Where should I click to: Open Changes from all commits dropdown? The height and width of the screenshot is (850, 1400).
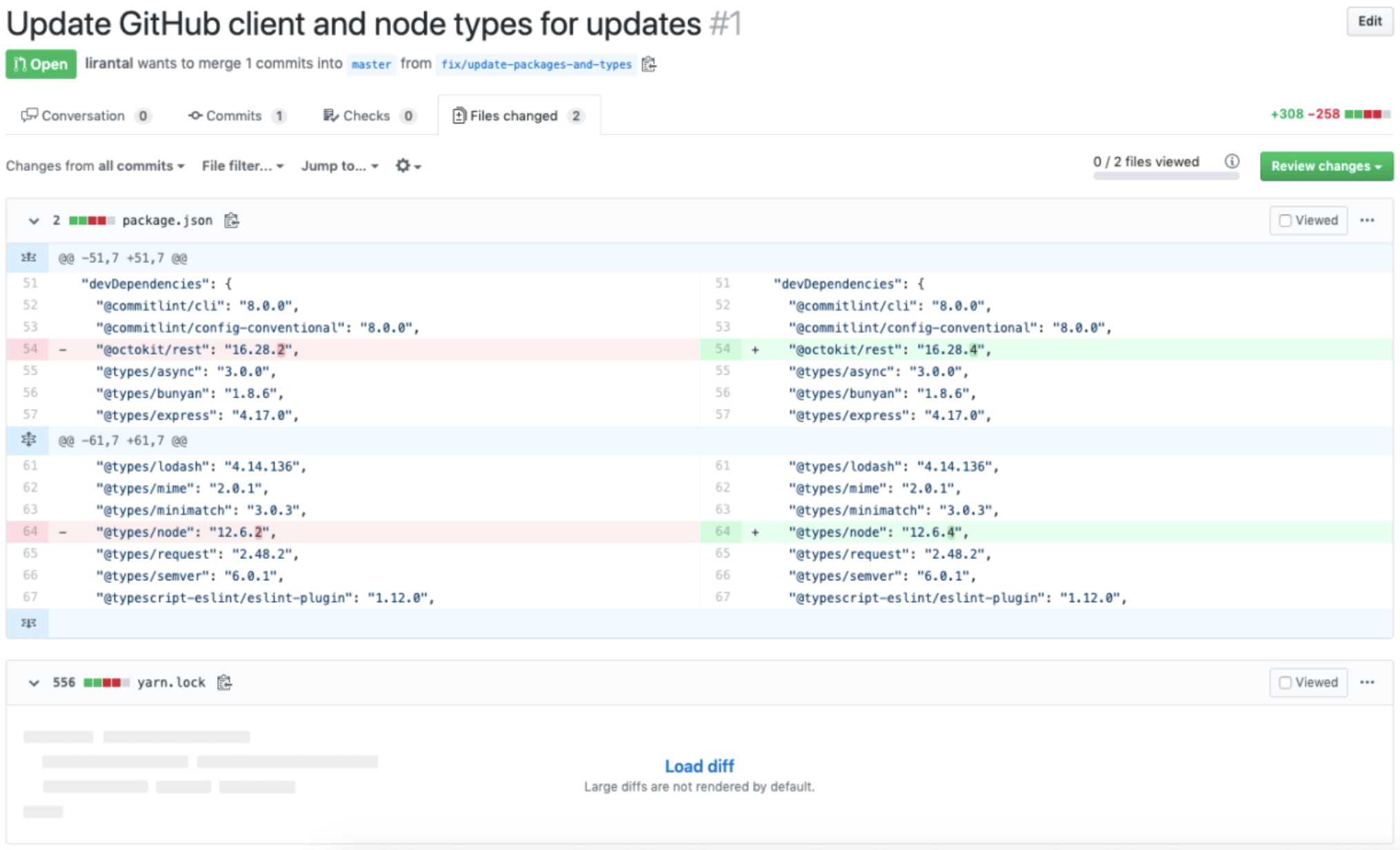pos(95,166)
